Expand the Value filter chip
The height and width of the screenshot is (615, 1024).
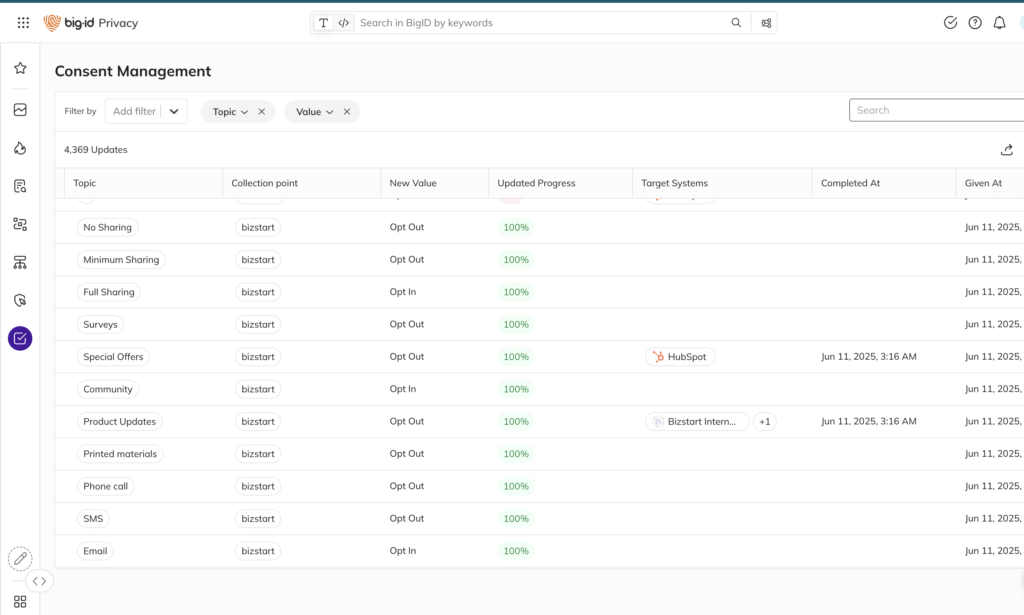[314, 112]
